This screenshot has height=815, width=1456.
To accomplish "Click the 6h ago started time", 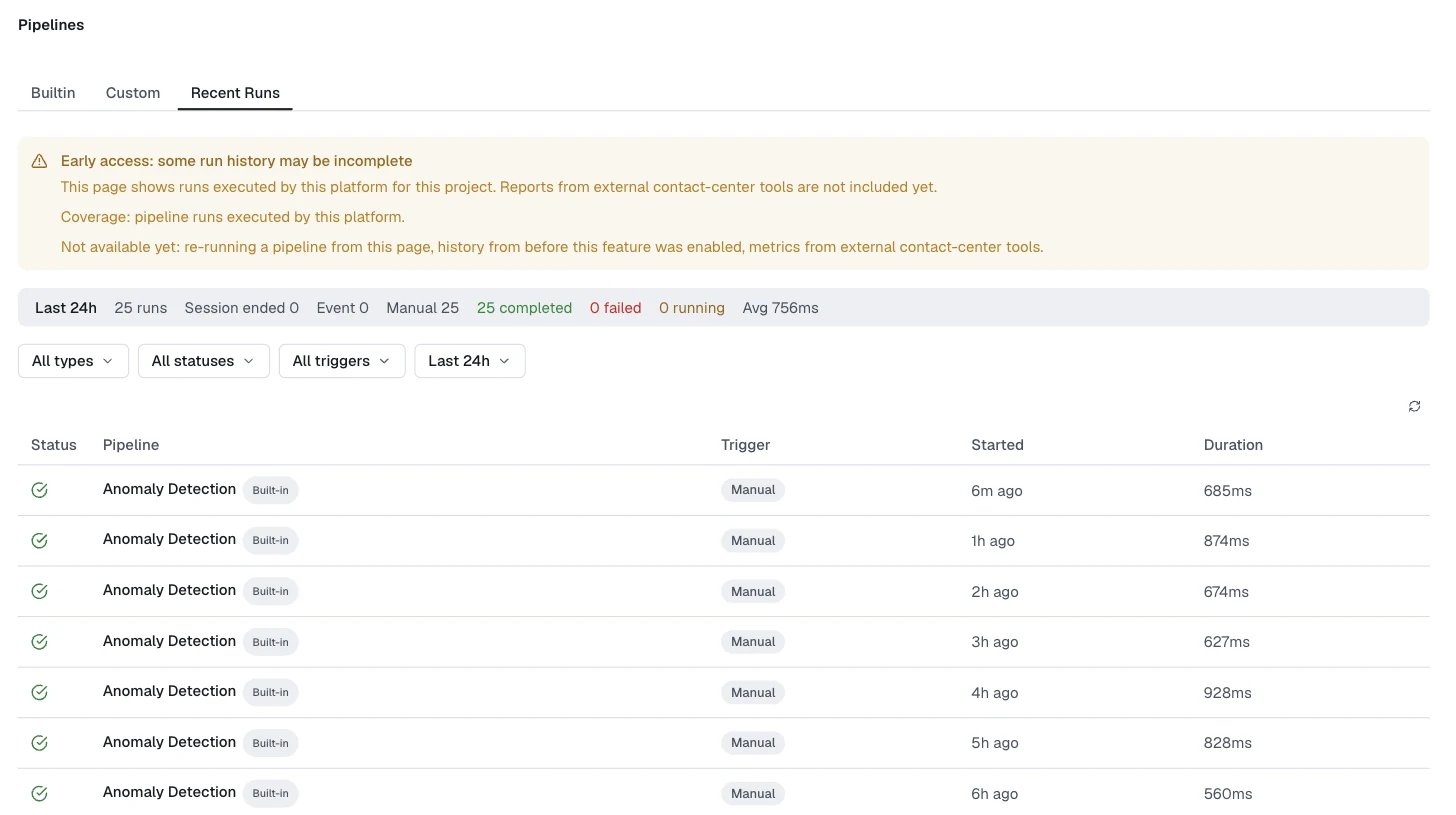I will click(995, 794).
